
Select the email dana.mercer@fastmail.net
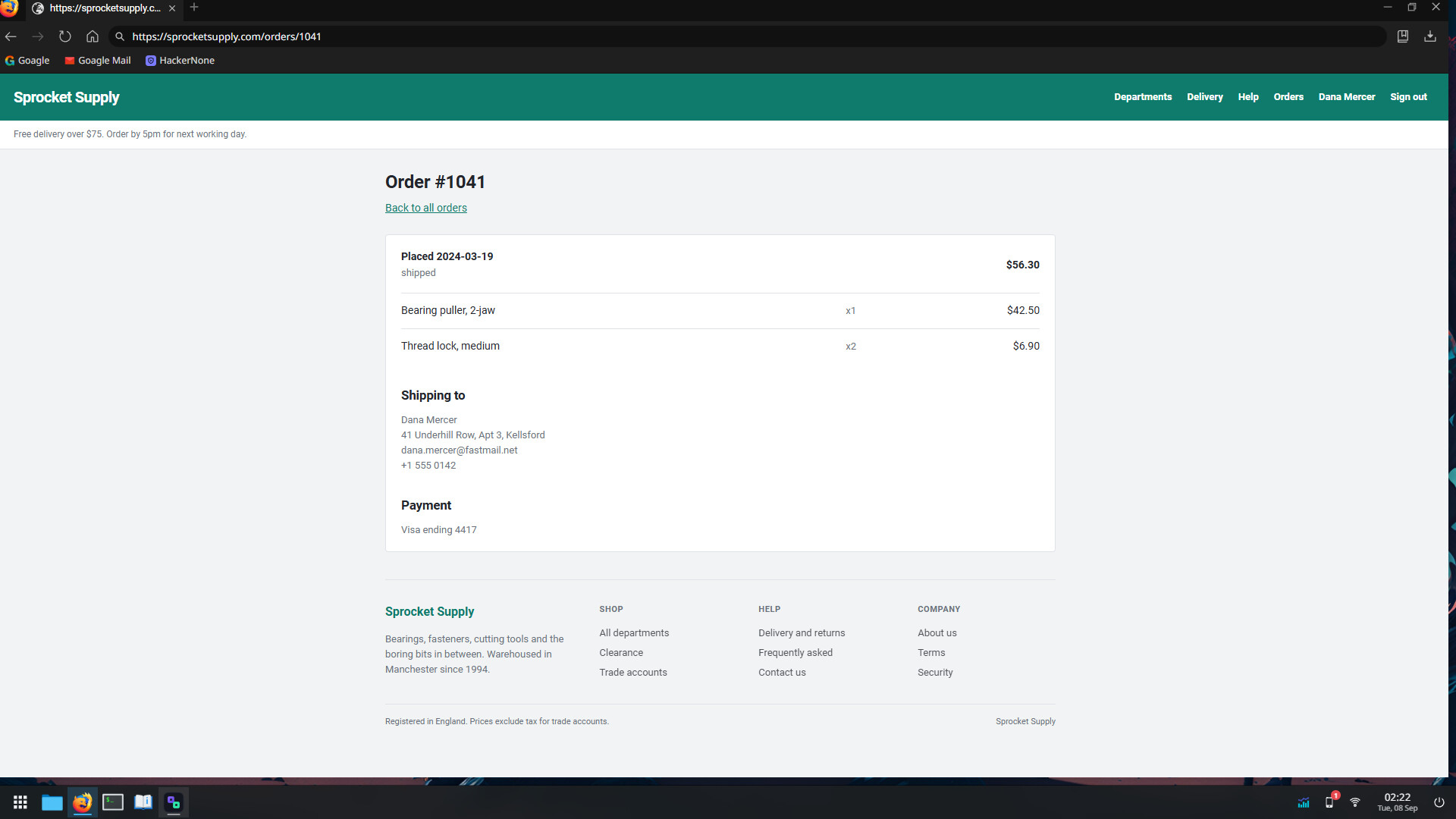(x=460, y=450)
